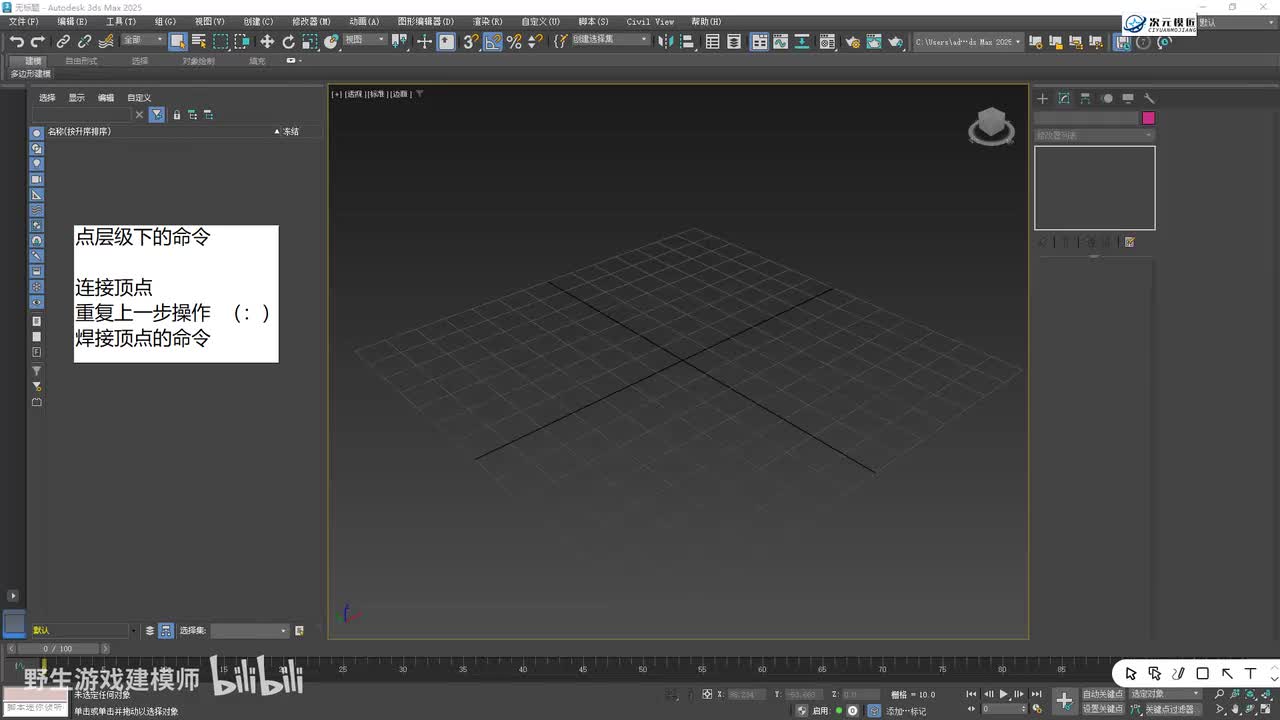1280x720 pixels.
Task: Activate the Select and Move tool
Action: (267, 41)
